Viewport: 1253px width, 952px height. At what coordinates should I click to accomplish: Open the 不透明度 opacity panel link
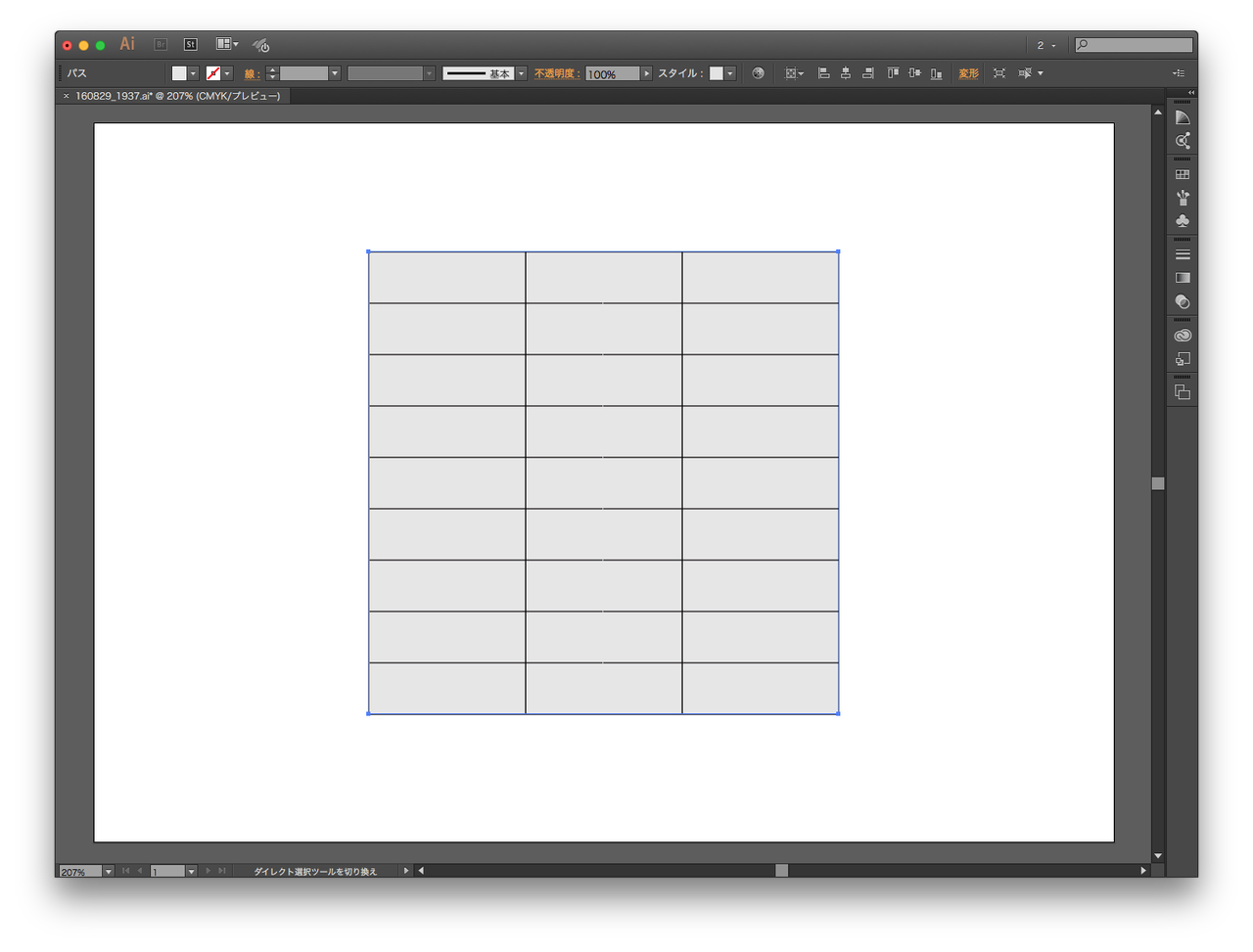coord(556,73)
